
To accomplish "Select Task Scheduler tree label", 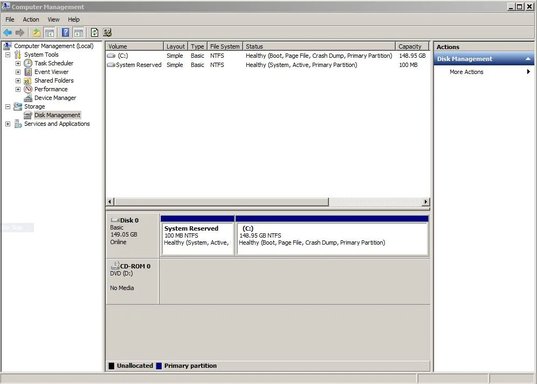I will coord(54,63).
